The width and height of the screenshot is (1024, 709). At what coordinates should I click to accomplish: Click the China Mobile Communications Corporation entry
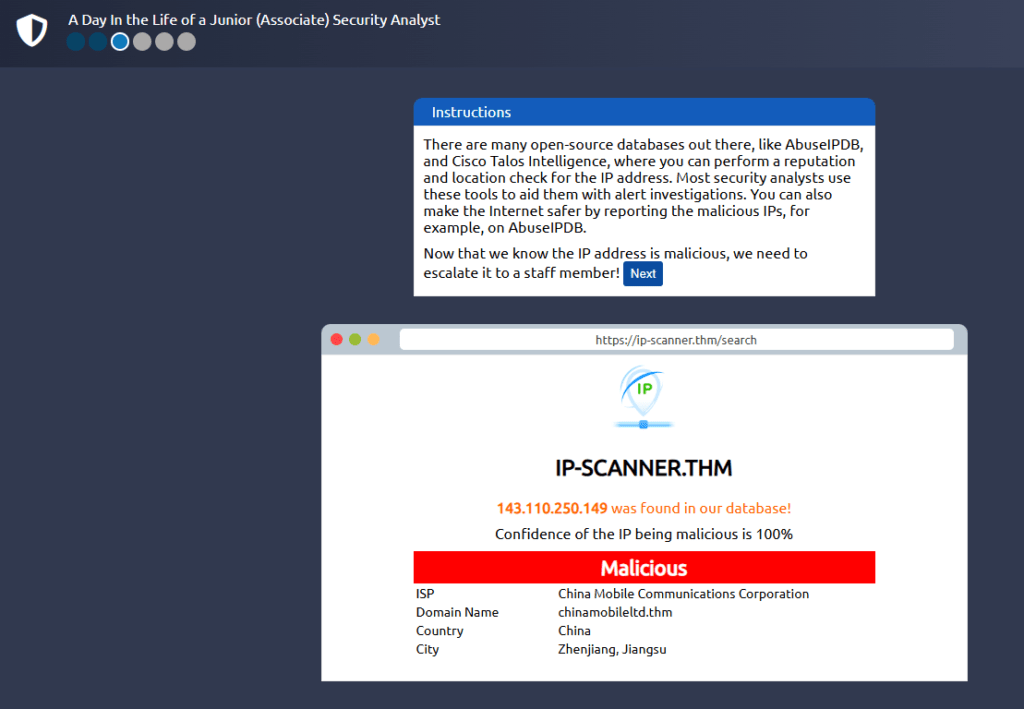click(683, 594)
